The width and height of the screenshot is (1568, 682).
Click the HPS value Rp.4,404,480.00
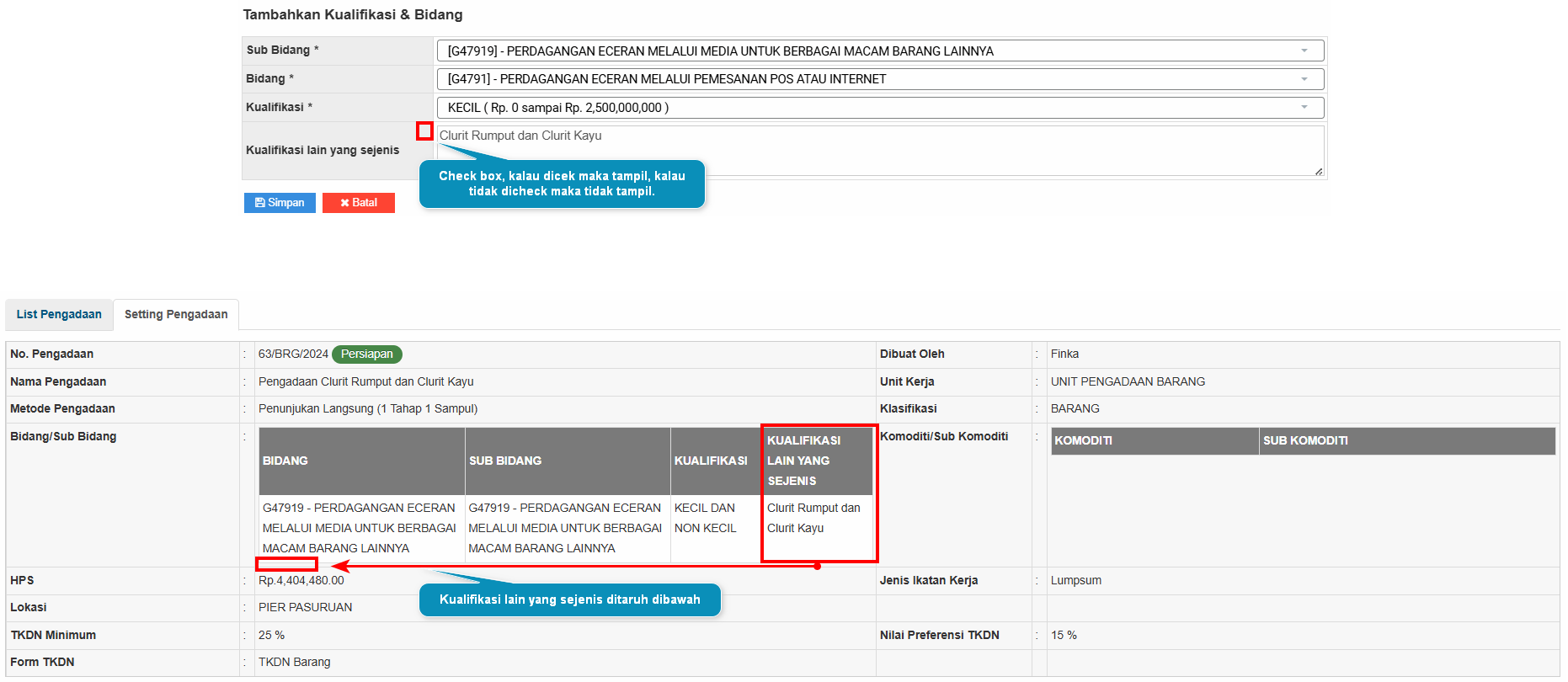(301, 581)
